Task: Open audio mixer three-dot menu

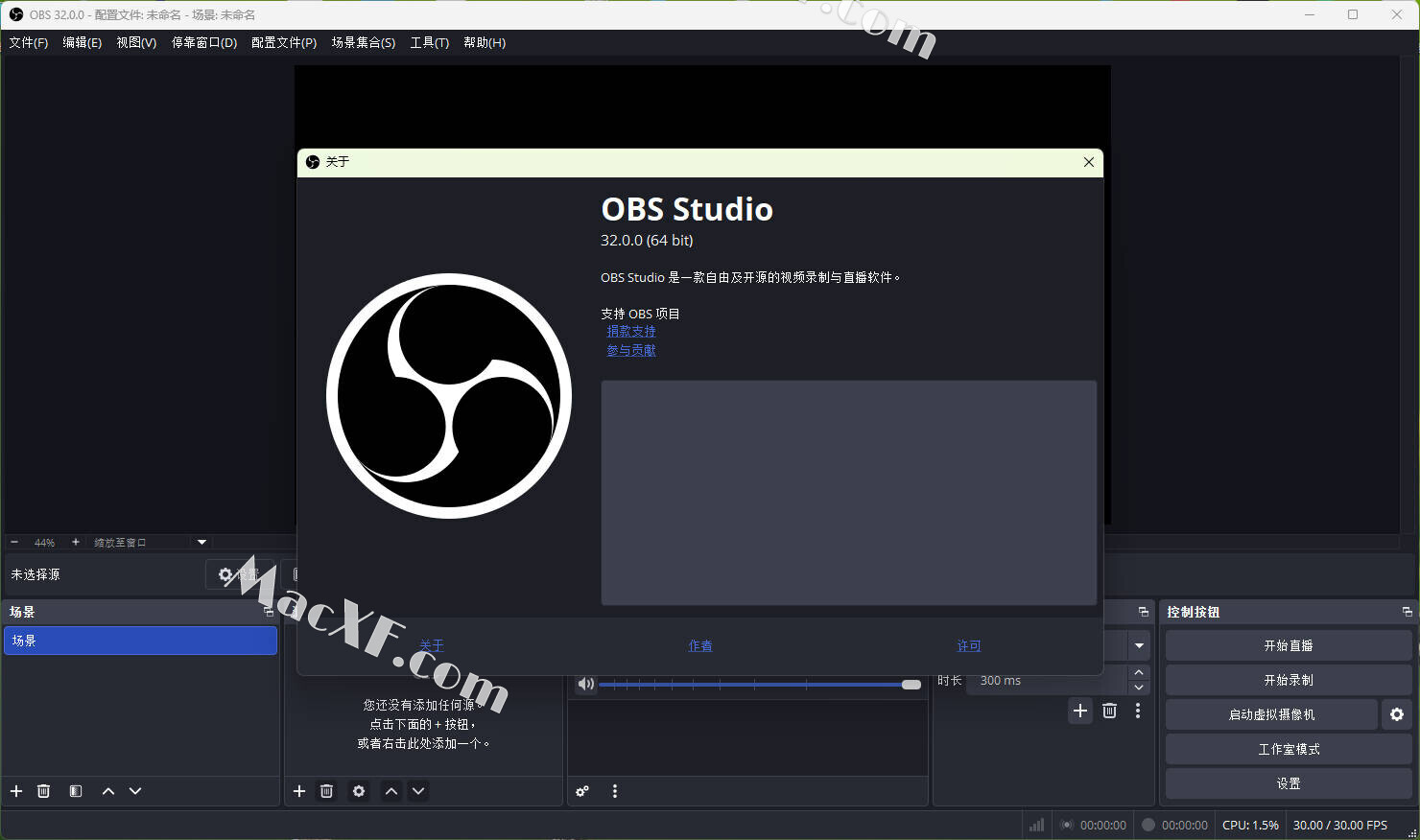Action: (615, 791)
